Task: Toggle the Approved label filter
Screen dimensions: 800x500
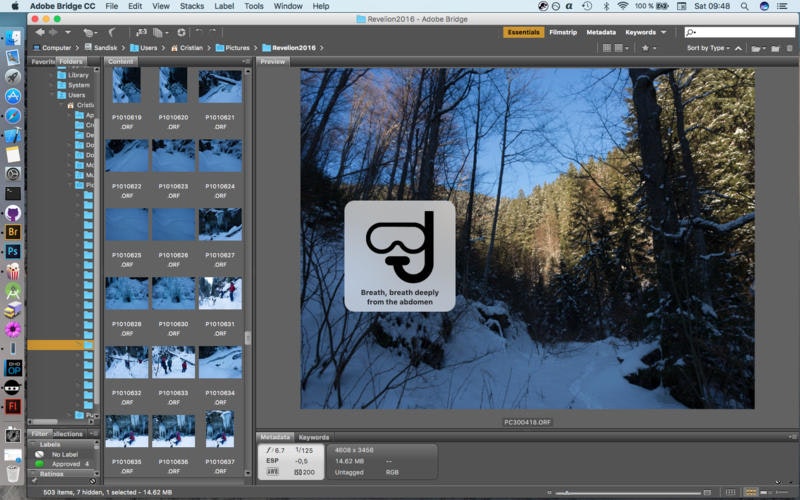Action: [x=66, y=464]
